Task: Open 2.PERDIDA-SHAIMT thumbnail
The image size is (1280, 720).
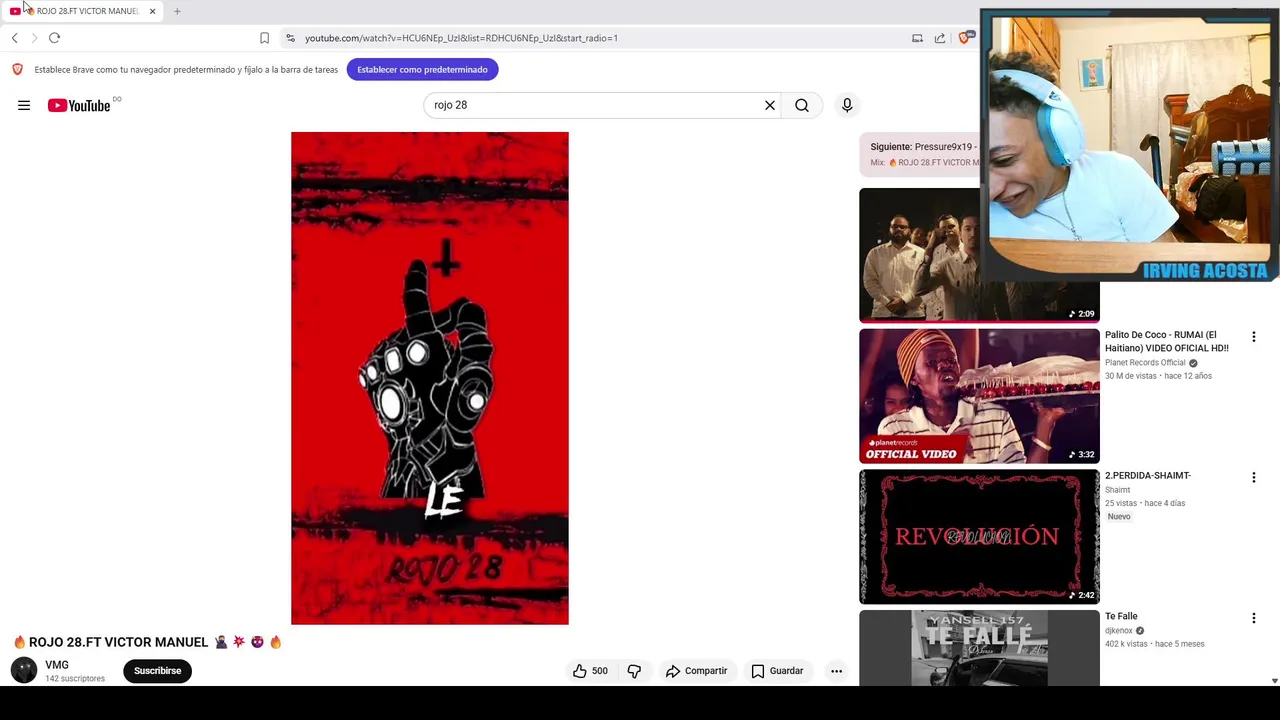Action: click(x=979, y=537)
